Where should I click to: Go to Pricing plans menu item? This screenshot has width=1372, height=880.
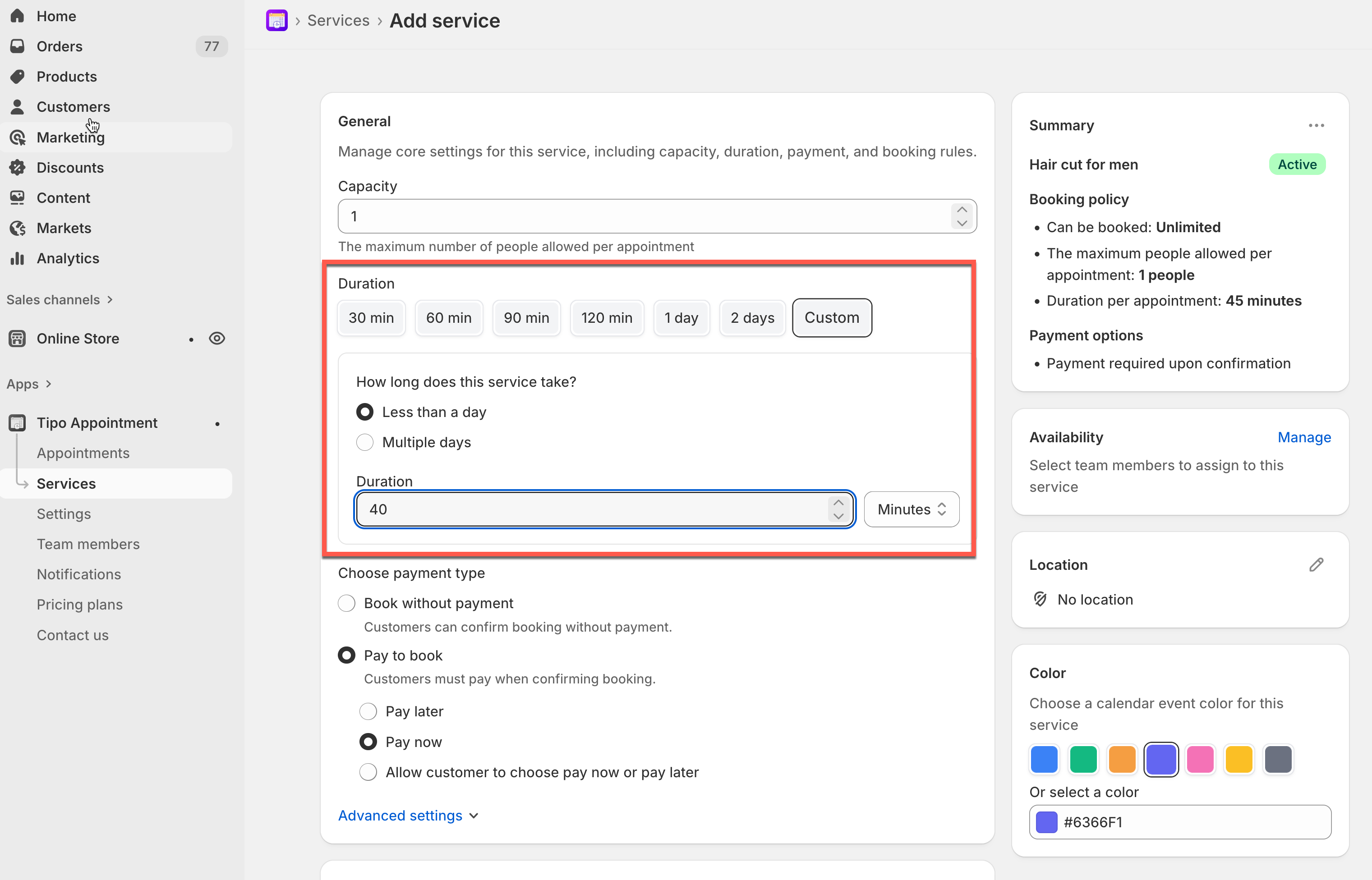click(x=79, y=604)
